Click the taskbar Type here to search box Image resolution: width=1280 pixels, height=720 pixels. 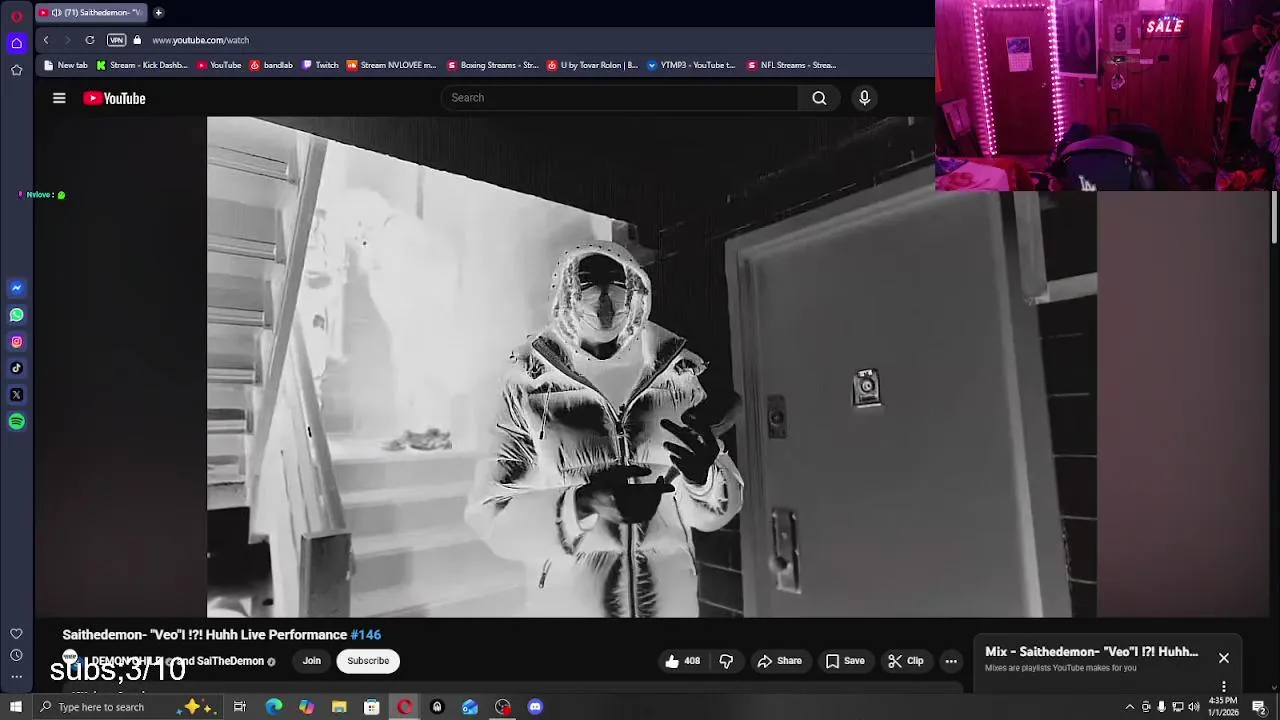click(124, 707)
